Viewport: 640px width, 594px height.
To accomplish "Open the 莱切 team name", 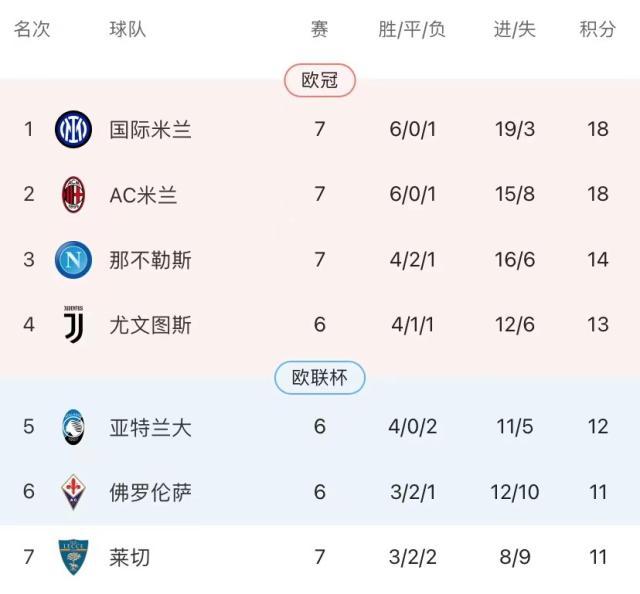I will pyautogui.click(x=130, y=558).
